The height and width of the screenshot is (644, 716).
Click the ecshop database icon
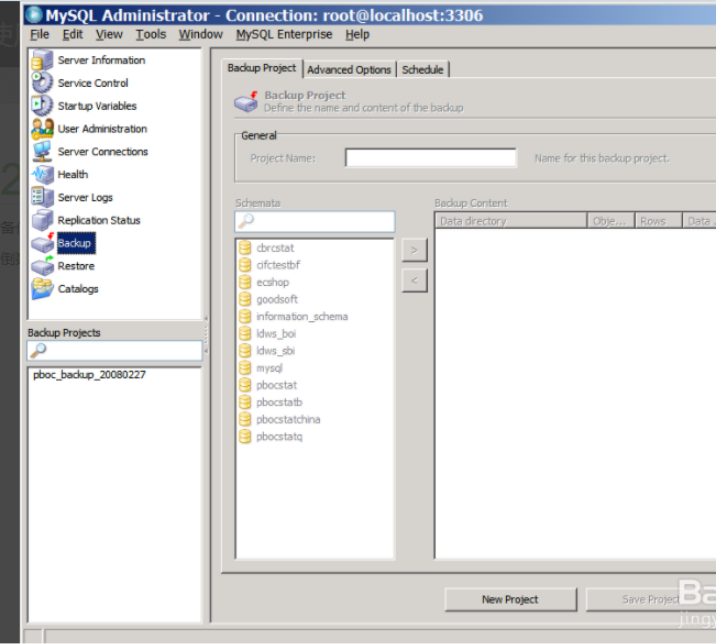click(x=245, y=282)
